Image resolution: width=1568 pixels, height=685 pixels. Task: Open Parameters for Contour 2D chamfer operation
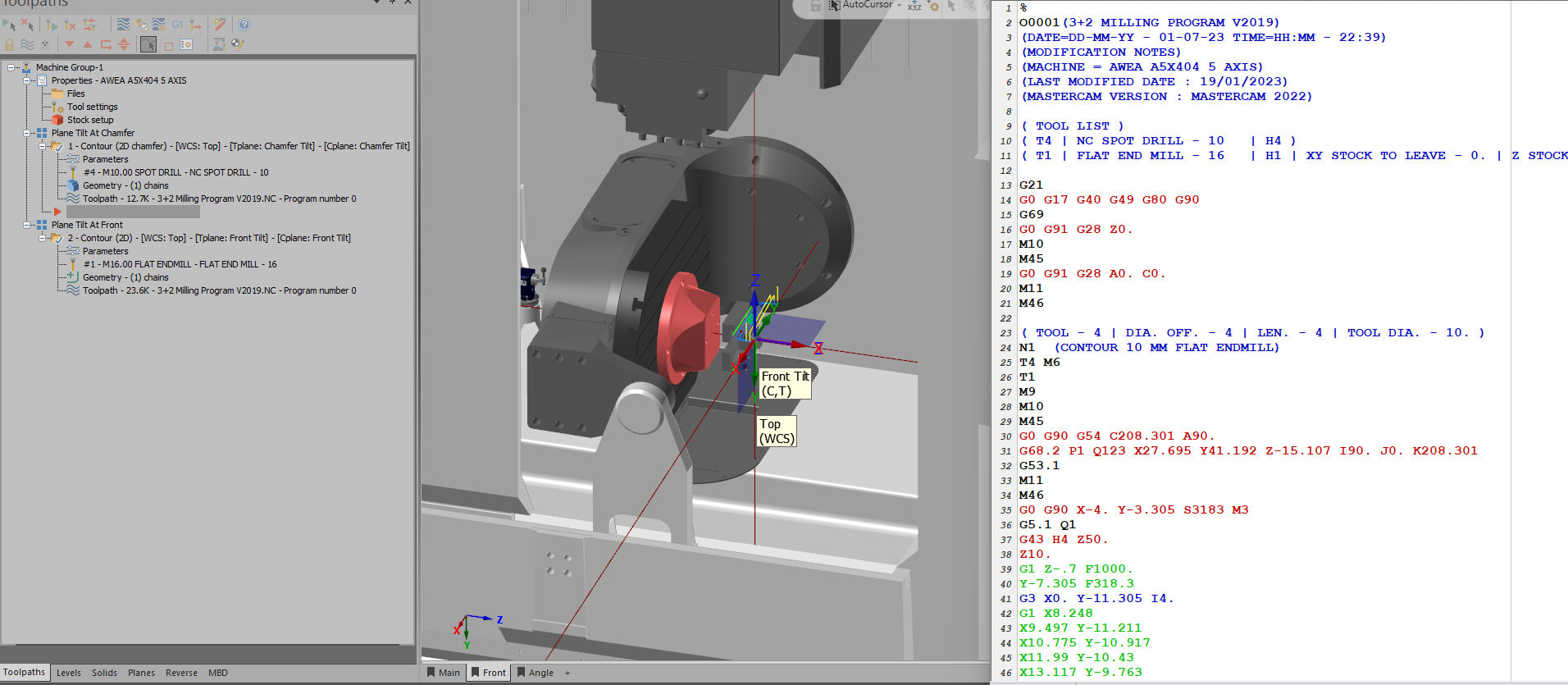coord(105,159)
